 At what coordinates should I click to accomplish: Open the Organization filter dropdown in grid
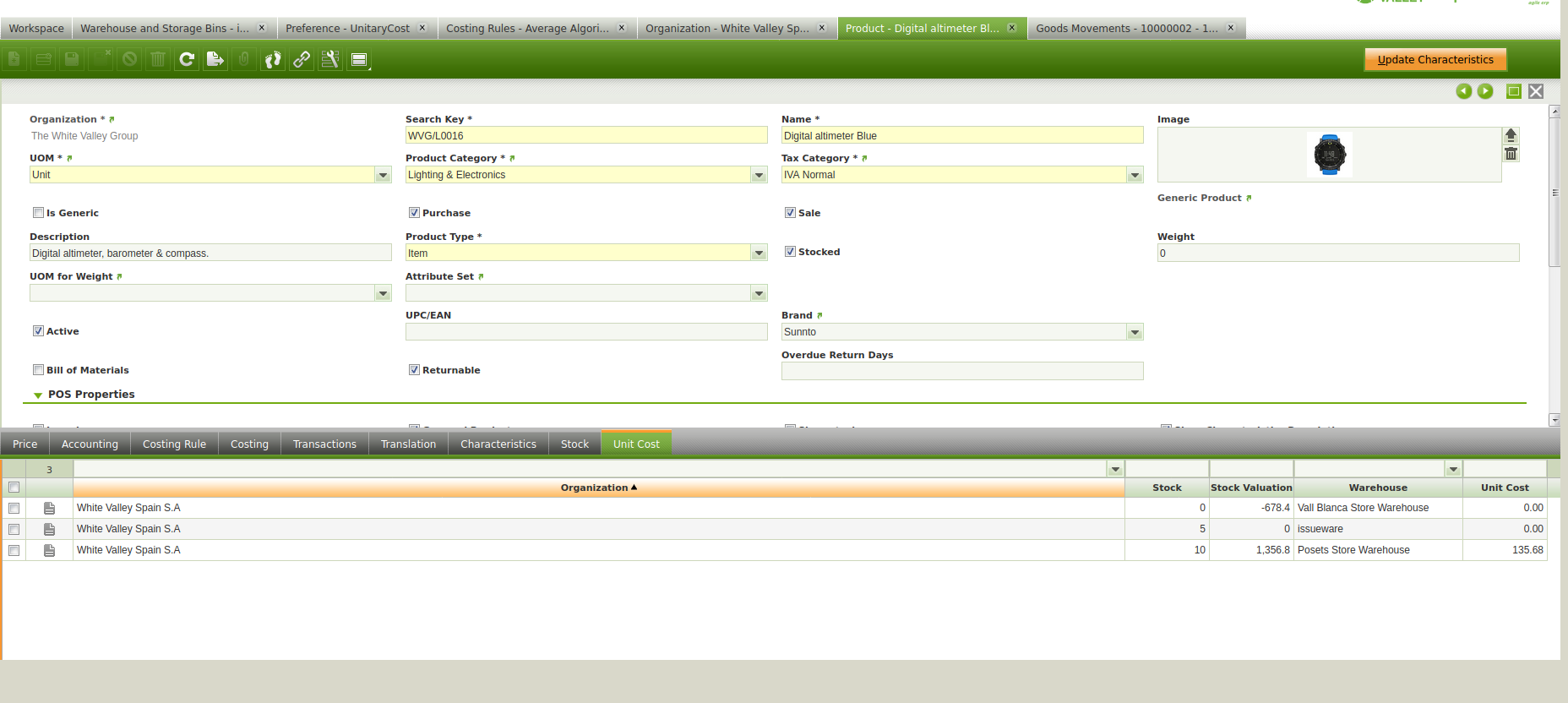tap(1115, 469)
